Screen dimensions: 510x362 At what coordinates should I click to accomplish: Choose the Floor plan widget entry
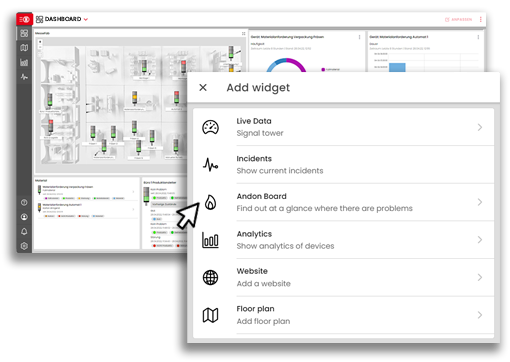343,315
